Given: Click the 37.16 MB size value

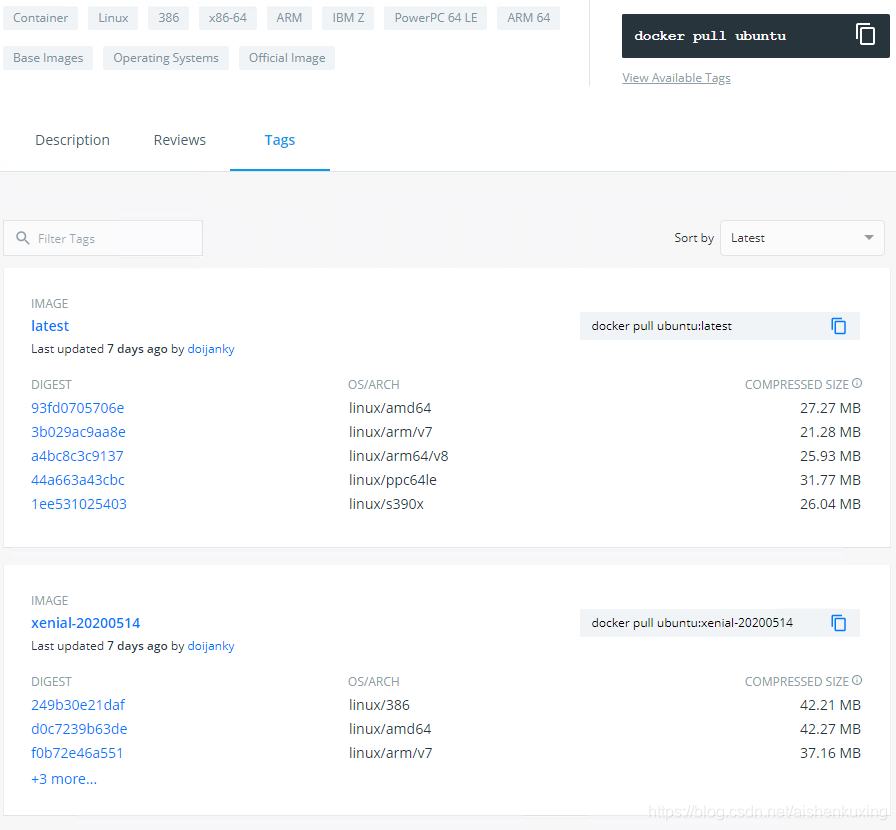Looking at the screenshot, I should pyautogui.click(x=830, y=753).
